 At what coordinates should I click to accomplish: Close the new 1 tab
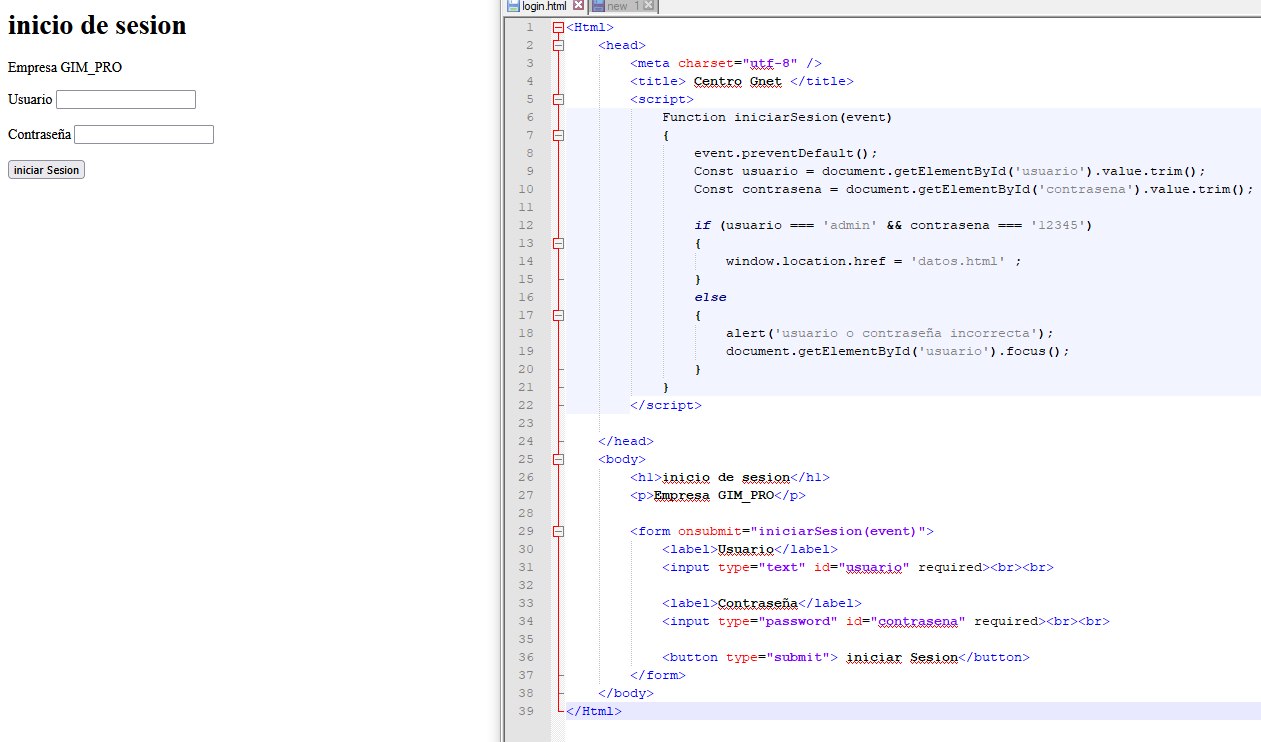pos(648,6)
